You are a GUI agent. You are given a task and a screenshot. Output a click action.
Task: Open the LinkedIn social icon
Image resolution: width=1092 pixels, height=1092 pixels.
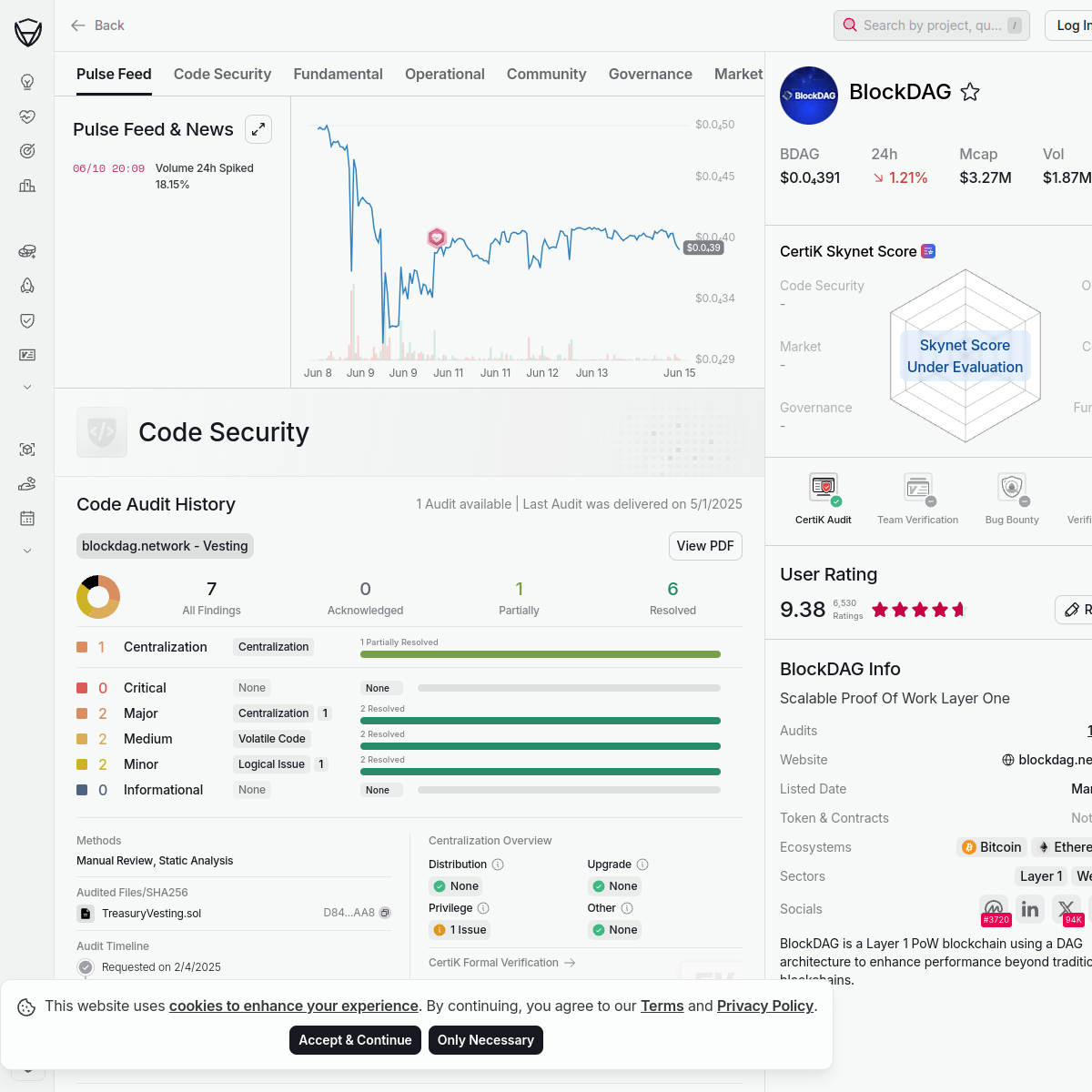[x=1030, y=909]
